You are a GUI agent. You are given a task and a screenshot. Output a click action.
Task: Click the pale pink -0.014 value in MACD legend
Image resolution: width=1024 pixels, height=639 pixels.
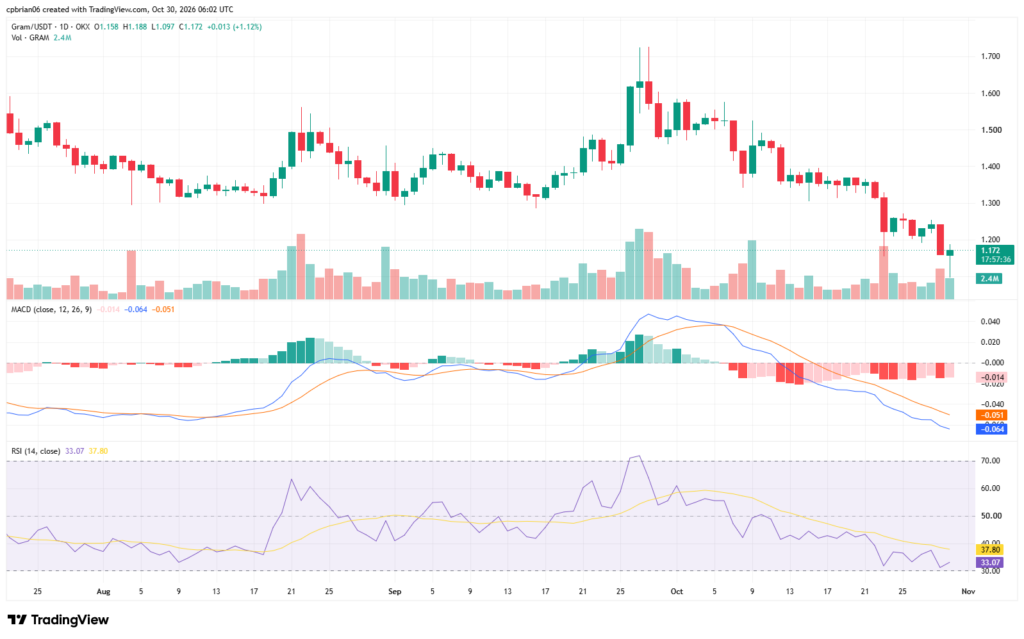pyautogui.click(x=108, y=309)
